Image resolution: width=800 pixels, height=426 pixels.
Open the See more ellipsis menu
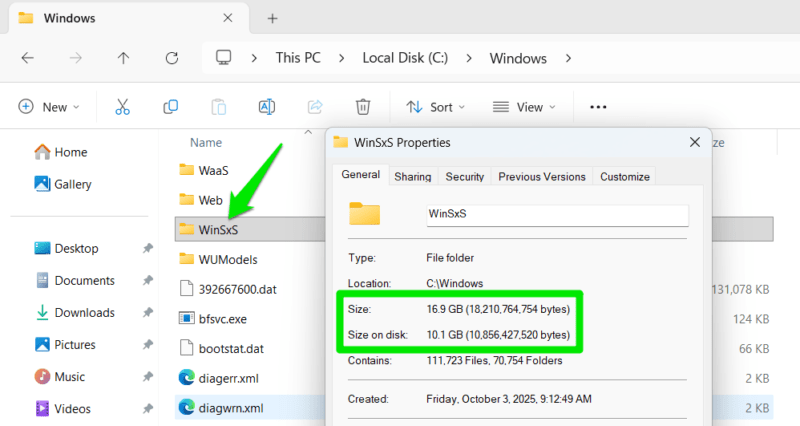click(598, 107)
